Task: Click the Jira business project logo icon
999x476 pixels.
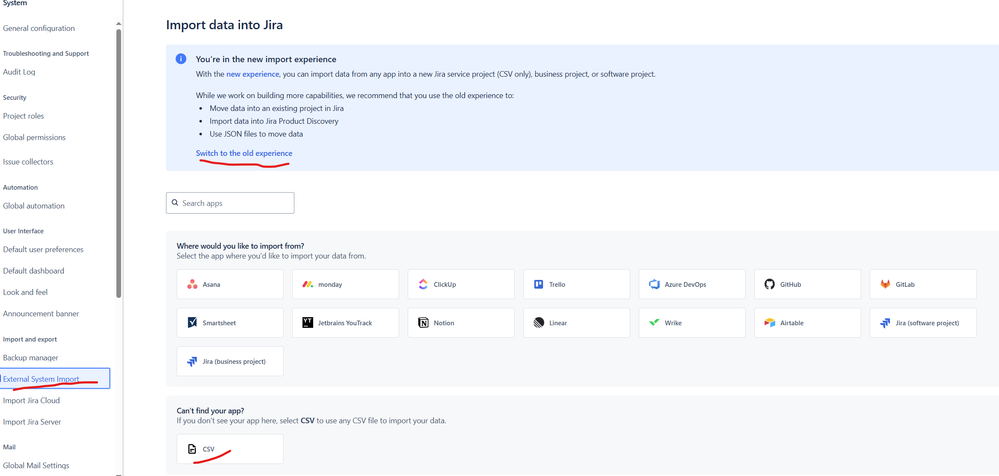Action: 192,361
